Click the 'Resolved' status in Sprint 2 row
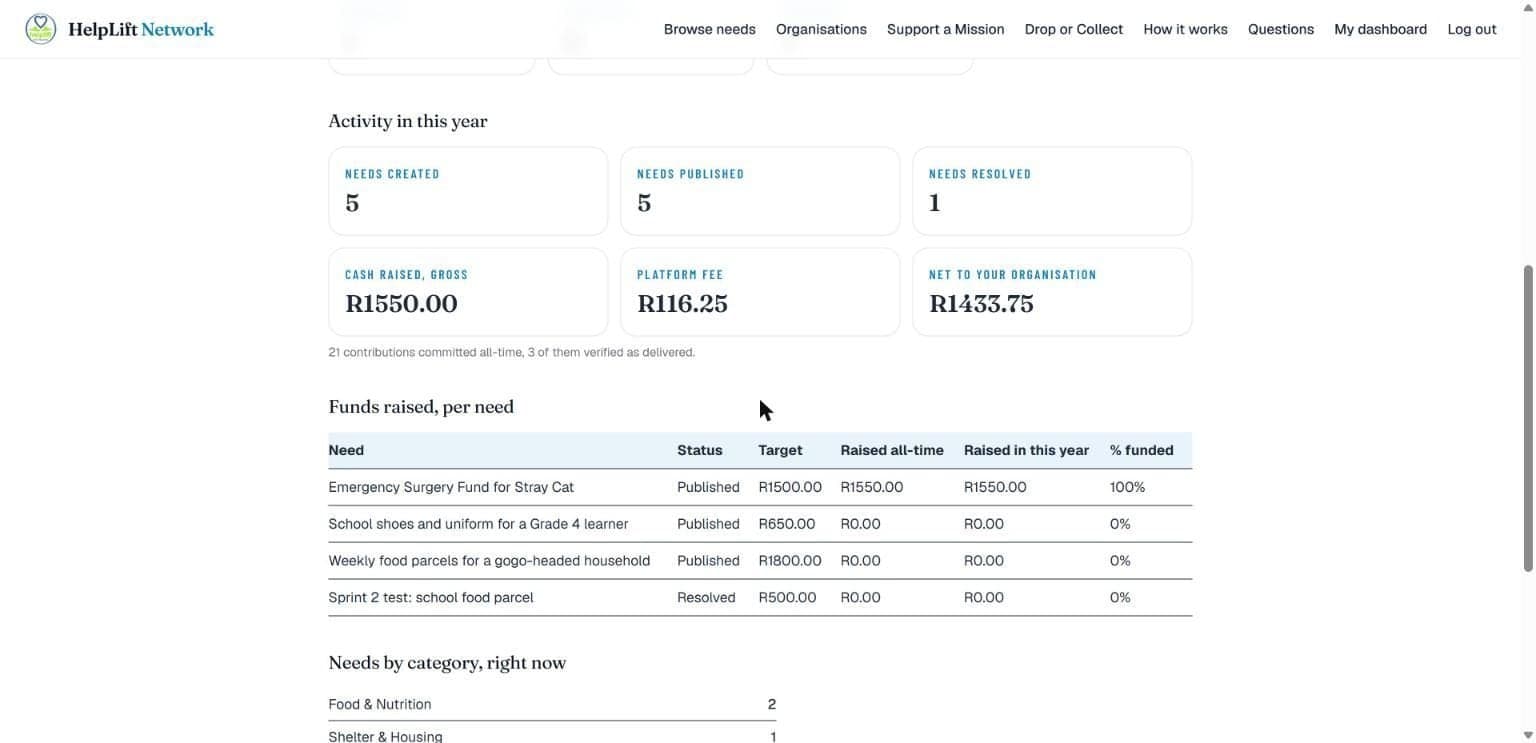Screen dimensions: 1536x743 (x=706, y=598)
